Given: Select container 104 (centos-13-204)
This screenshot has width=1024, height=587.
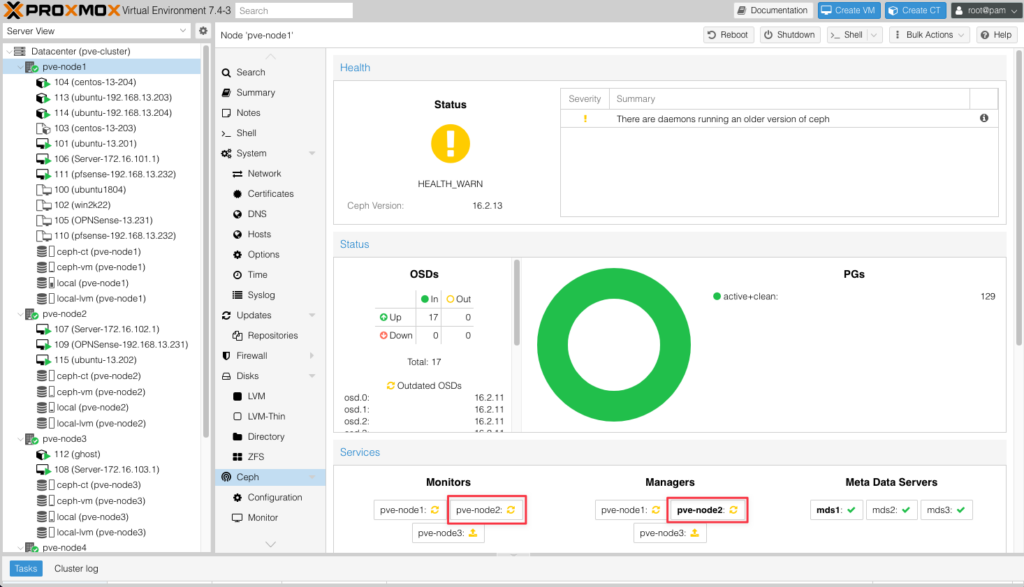Looking at the screenshot, I should 95,82.
